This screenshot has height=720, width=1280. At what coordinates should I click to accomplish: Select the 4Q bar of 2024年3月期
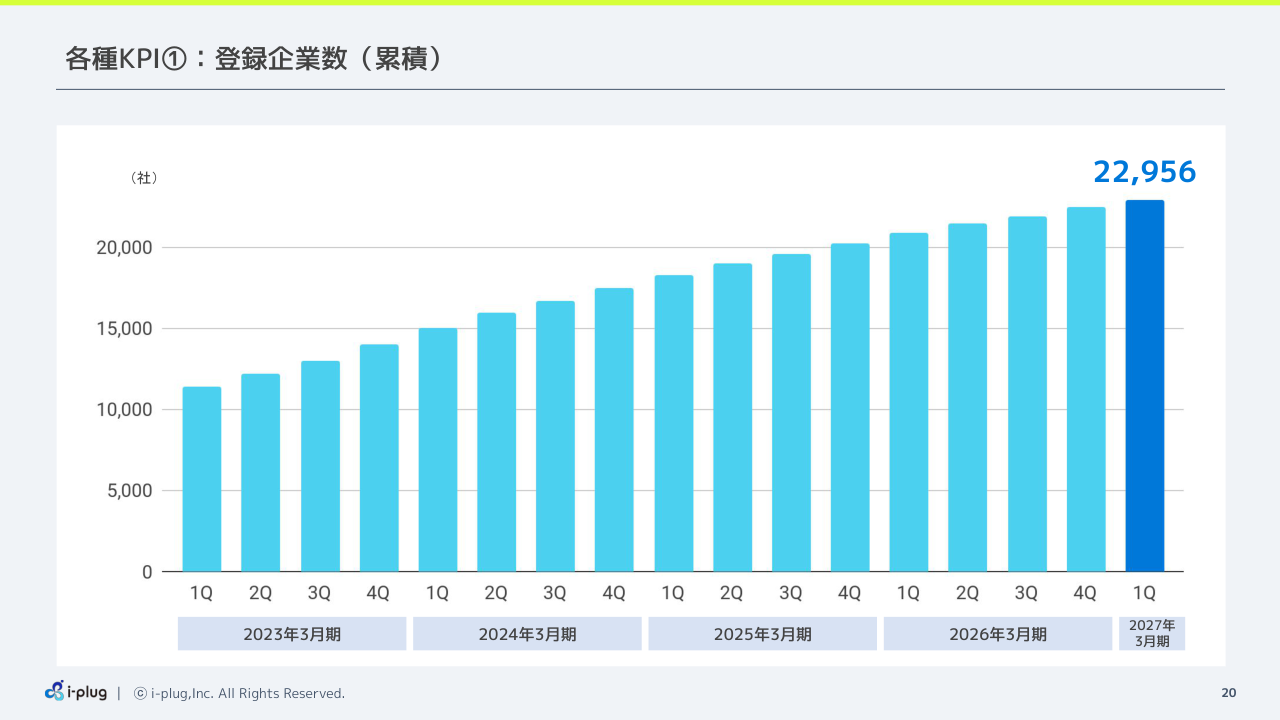(614, 430)
